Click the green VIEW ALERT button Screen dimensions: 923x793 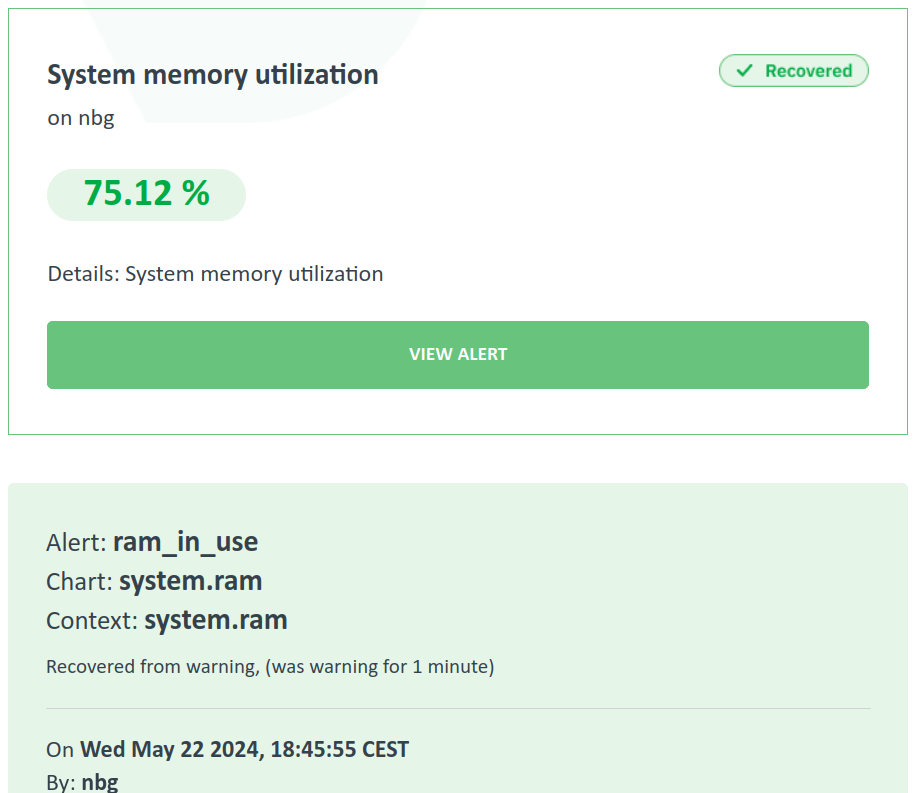coord(457,354)
